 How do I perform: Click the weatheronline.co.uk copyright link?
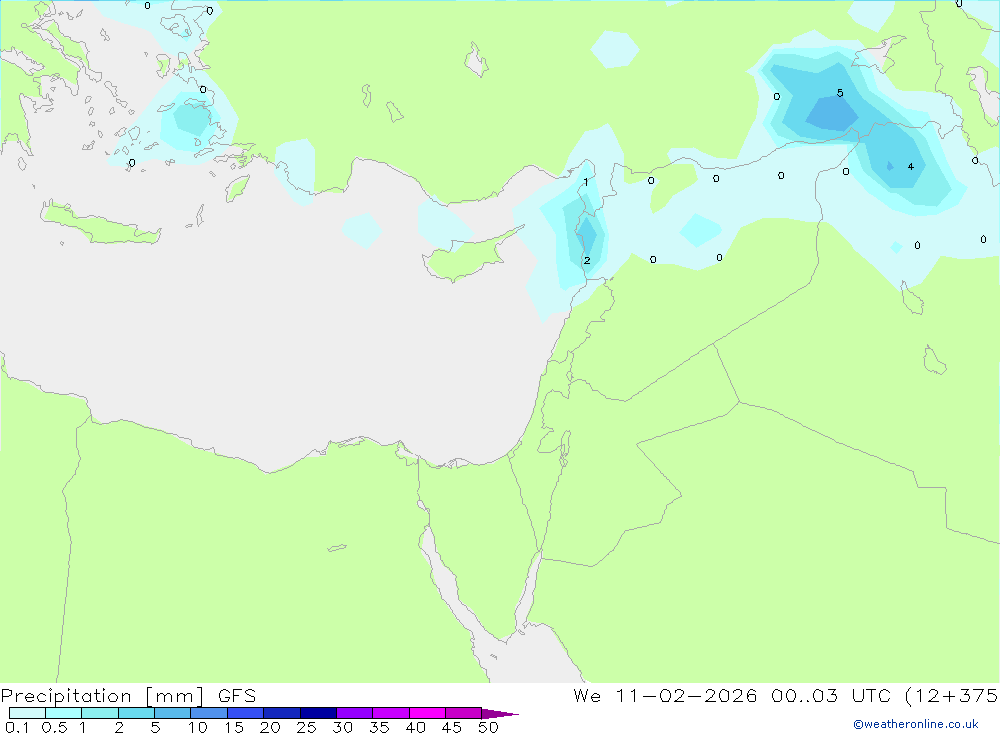915,724
